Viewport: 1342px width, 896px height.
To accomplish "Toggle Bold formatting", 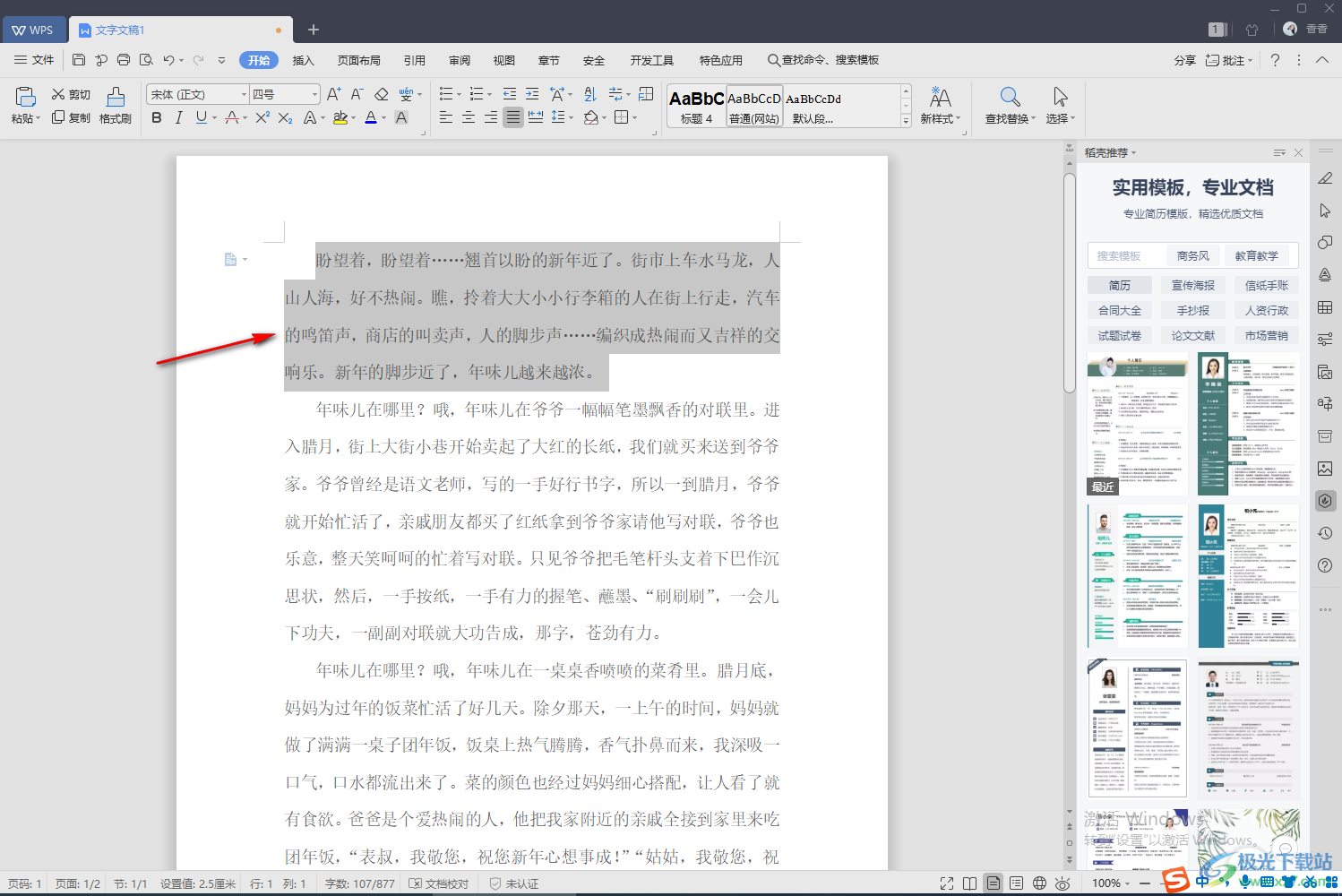I will [x=157, y=117].
